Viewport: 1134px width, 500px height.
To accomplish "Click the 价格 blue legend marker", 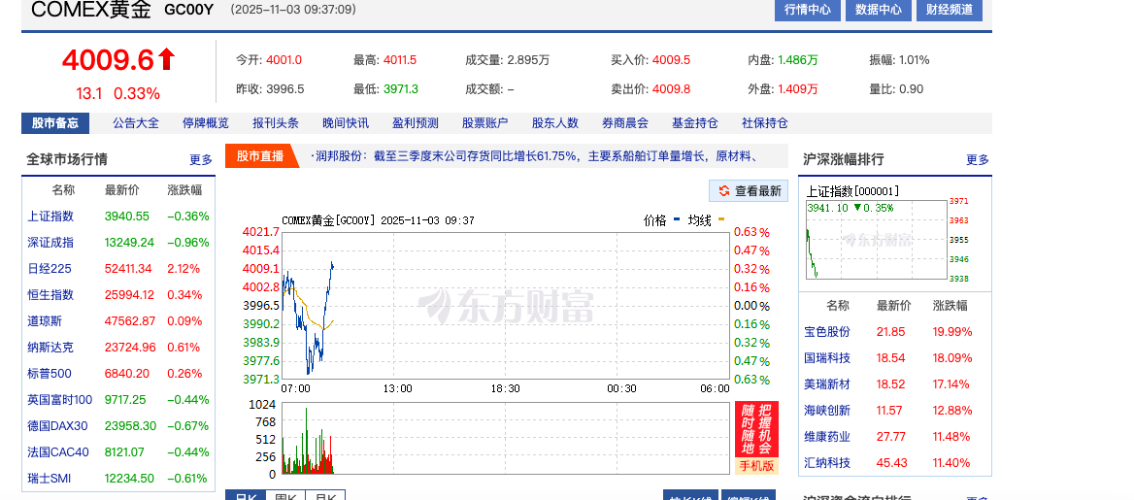I will pyautogui.click(x=677, y=219).
